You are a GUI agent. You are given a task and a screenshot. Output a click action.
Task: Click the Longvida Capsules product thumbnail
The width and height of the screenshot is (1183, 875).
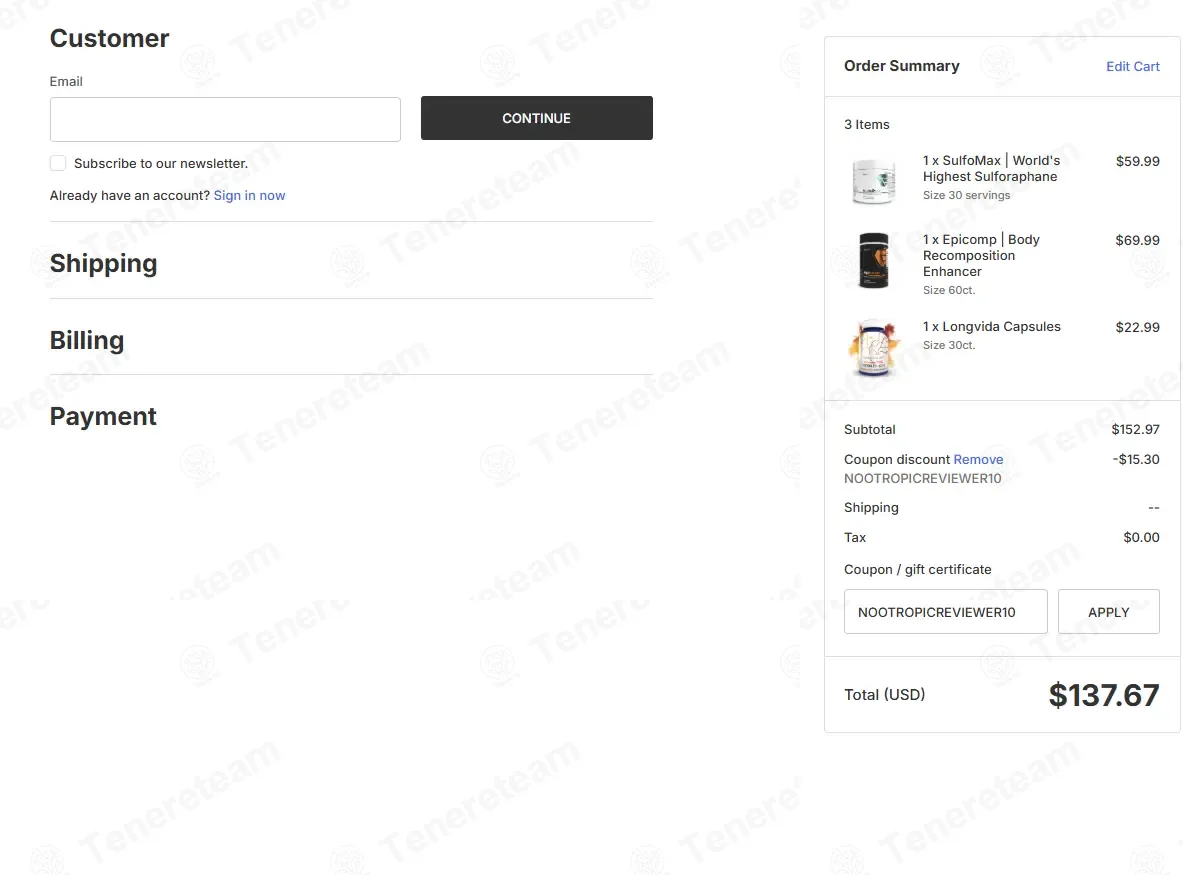tap(874, 348)
